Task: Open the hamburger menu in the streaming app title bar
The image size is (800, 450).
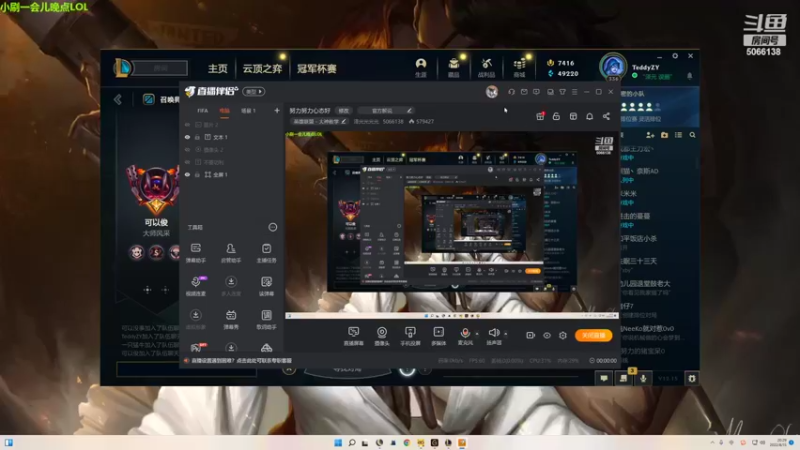Action: coord(574,92)
